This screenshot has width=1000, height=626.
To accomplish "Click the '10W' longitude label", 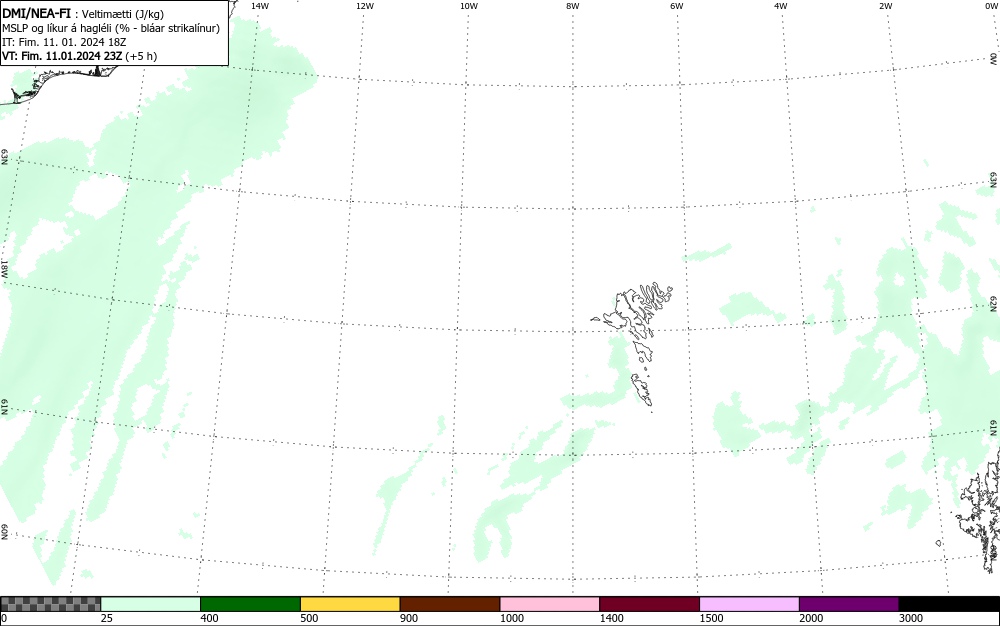I will [469, 6].
